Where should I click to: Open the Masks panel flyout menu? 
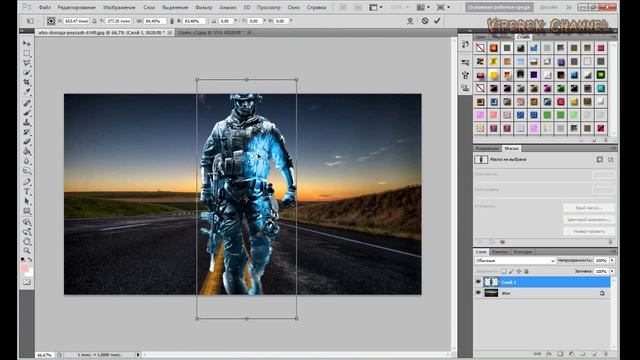click(613, 148)
